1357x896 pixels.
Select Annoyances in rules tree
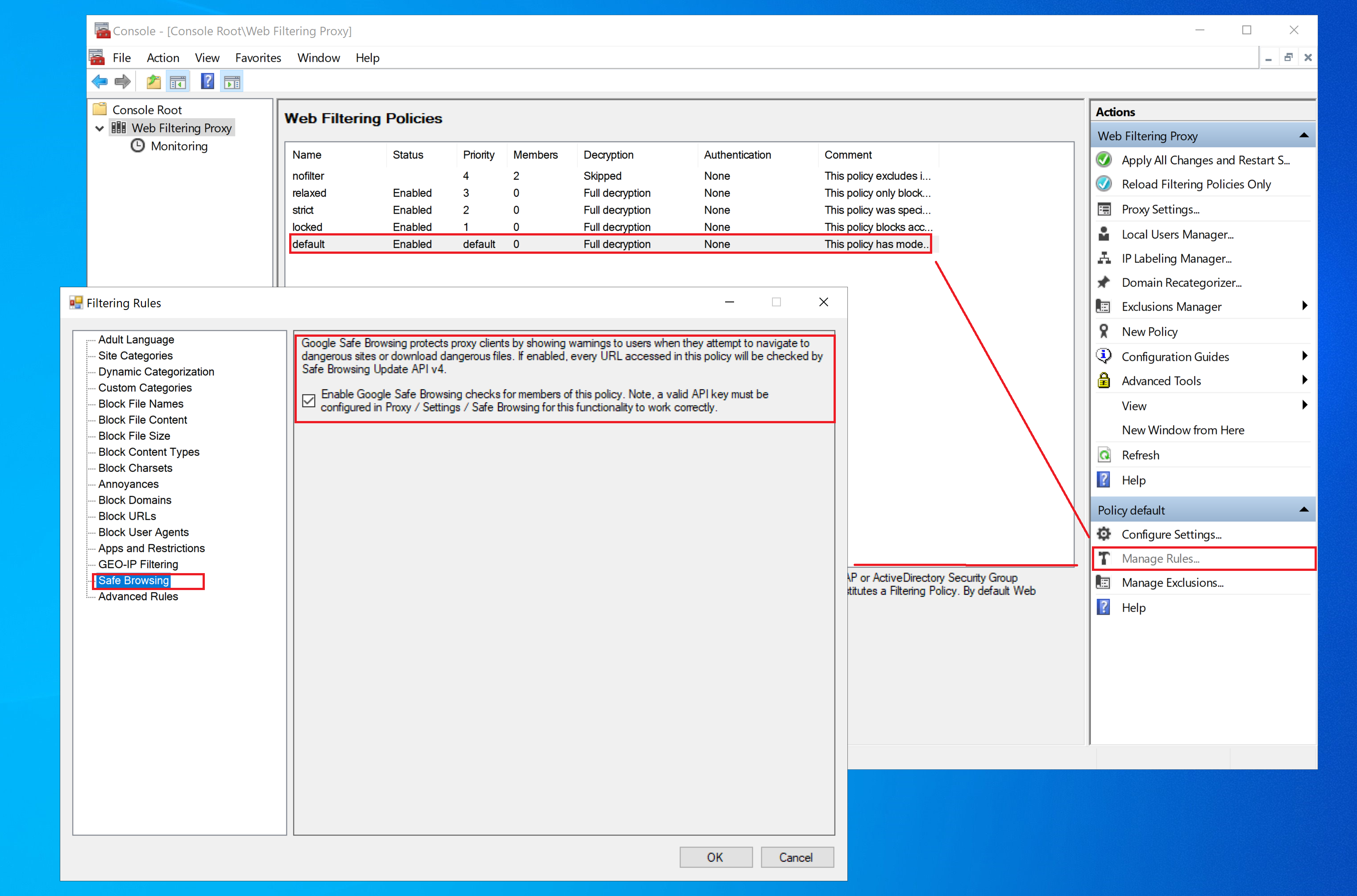pyautogui.click(x=128, y=484)
